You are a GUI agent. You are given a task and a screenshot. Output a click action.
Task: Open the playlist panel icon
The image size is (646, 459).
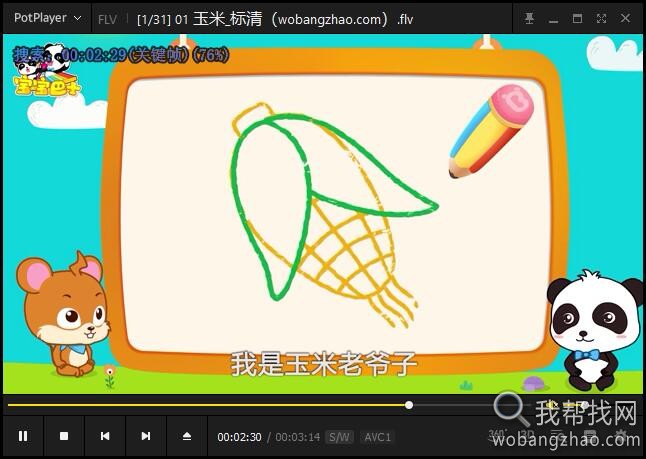(557, 435)
